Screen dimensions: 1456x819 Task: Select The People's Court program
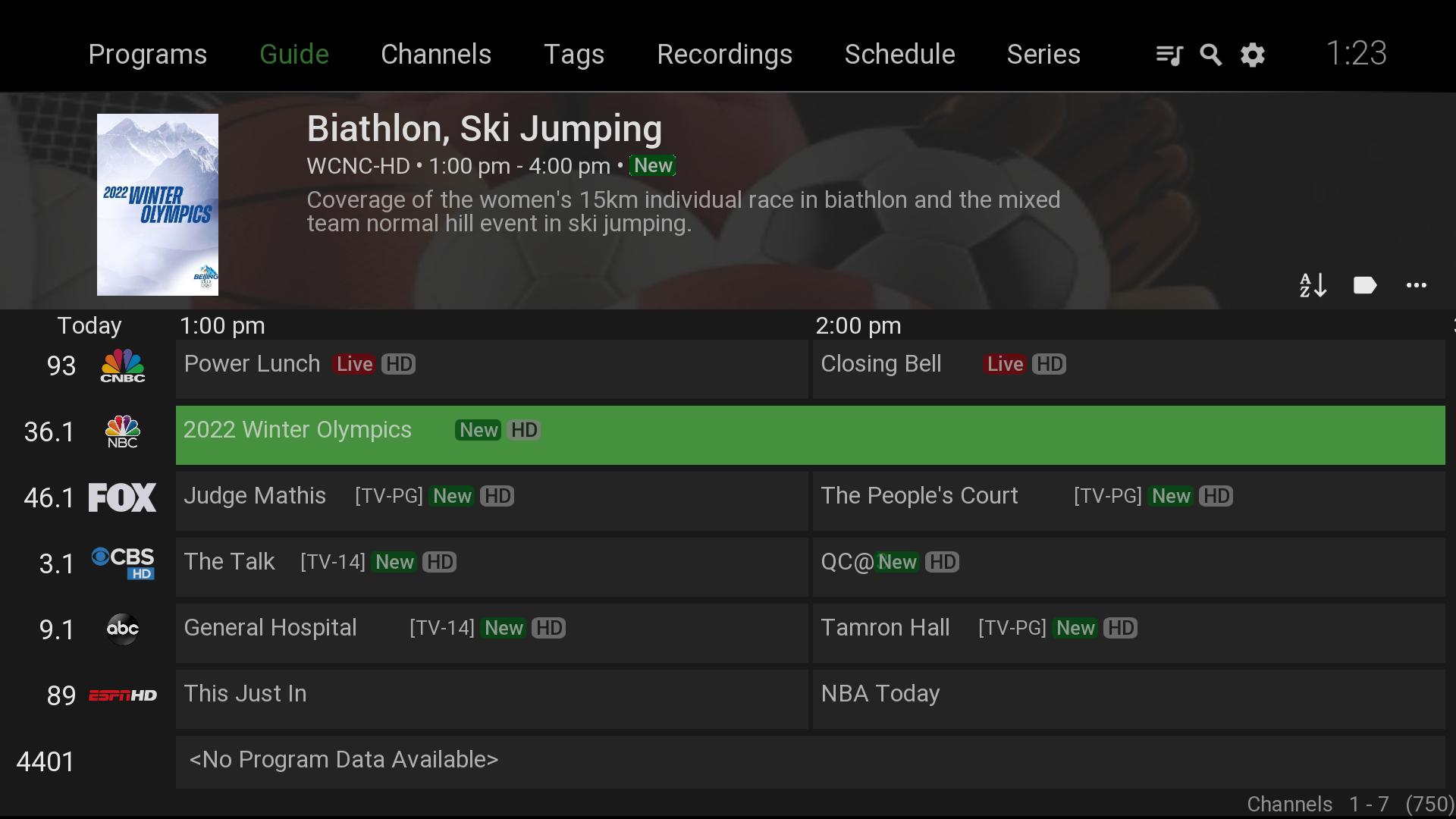coord(1129,501)
